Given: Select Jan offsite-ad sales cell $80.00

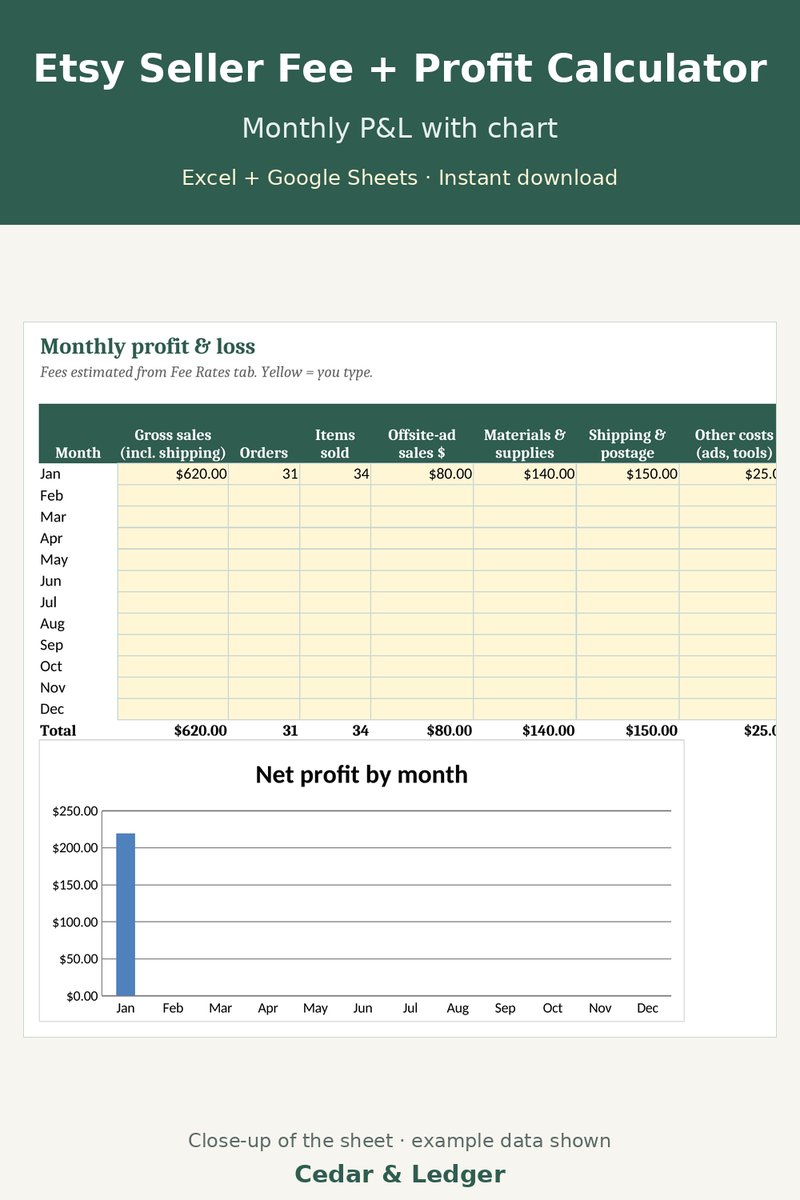Looking at the screenshot, I should click(422, 474).
